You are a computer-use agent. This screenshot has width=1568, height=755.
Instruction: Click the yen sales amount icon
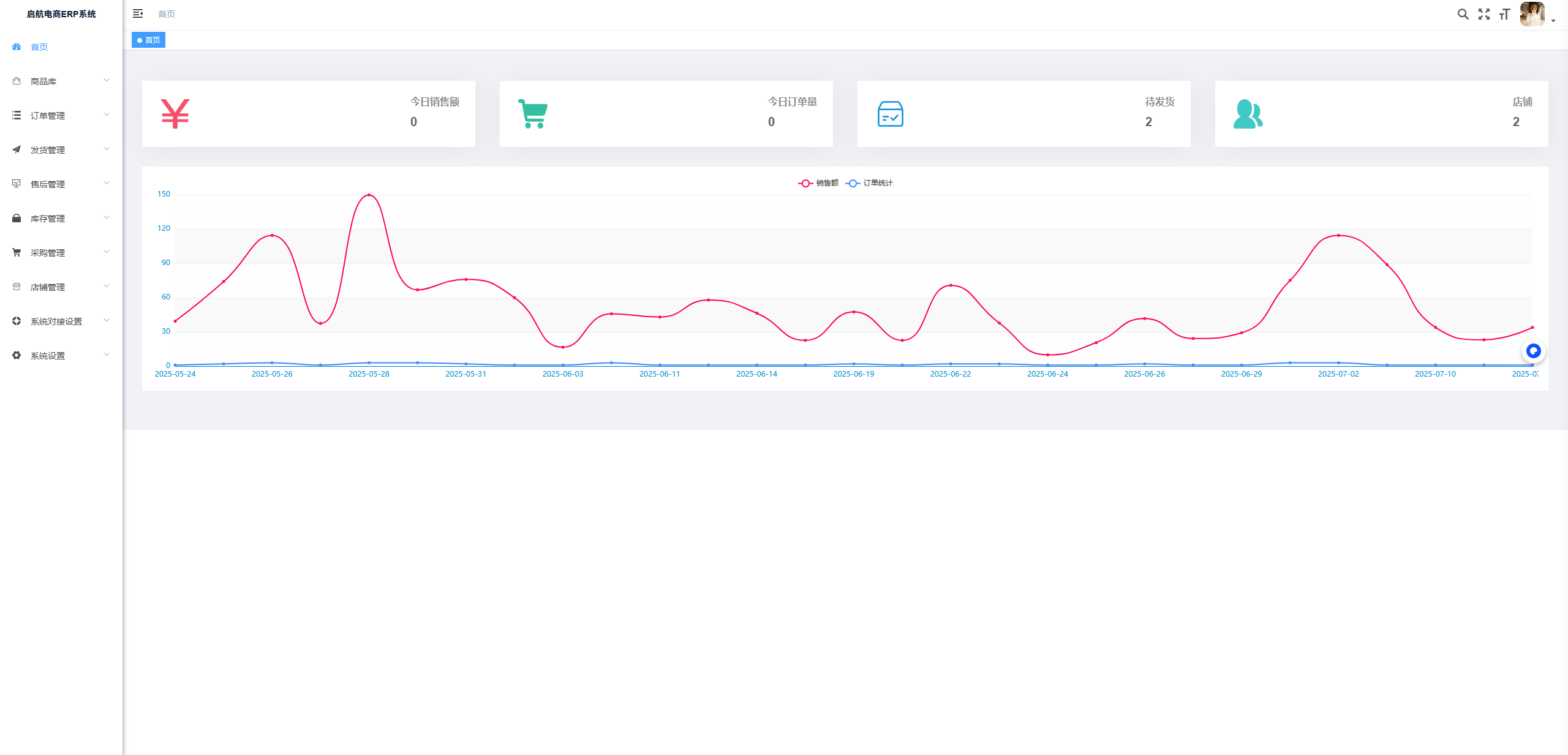pos(175,114)
